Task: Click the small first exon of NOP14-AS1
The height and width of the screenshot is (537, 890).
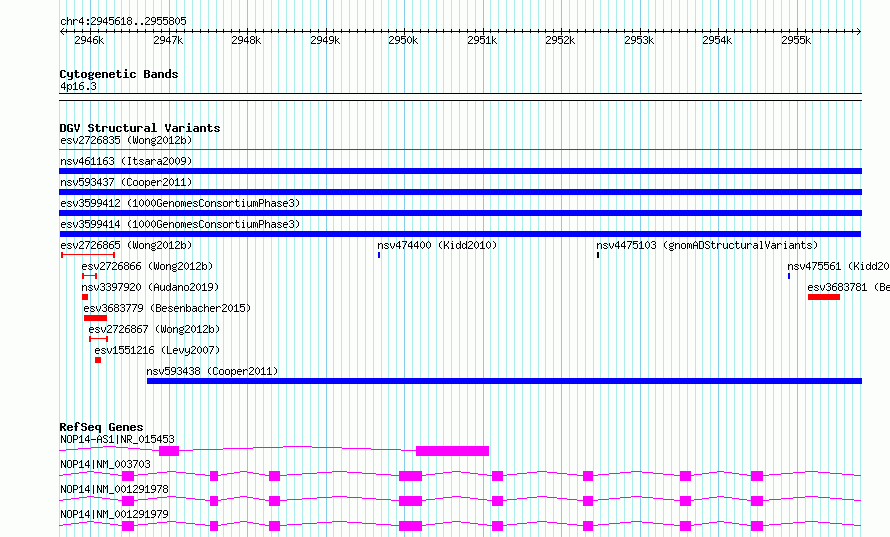Action: click(169, 451)
